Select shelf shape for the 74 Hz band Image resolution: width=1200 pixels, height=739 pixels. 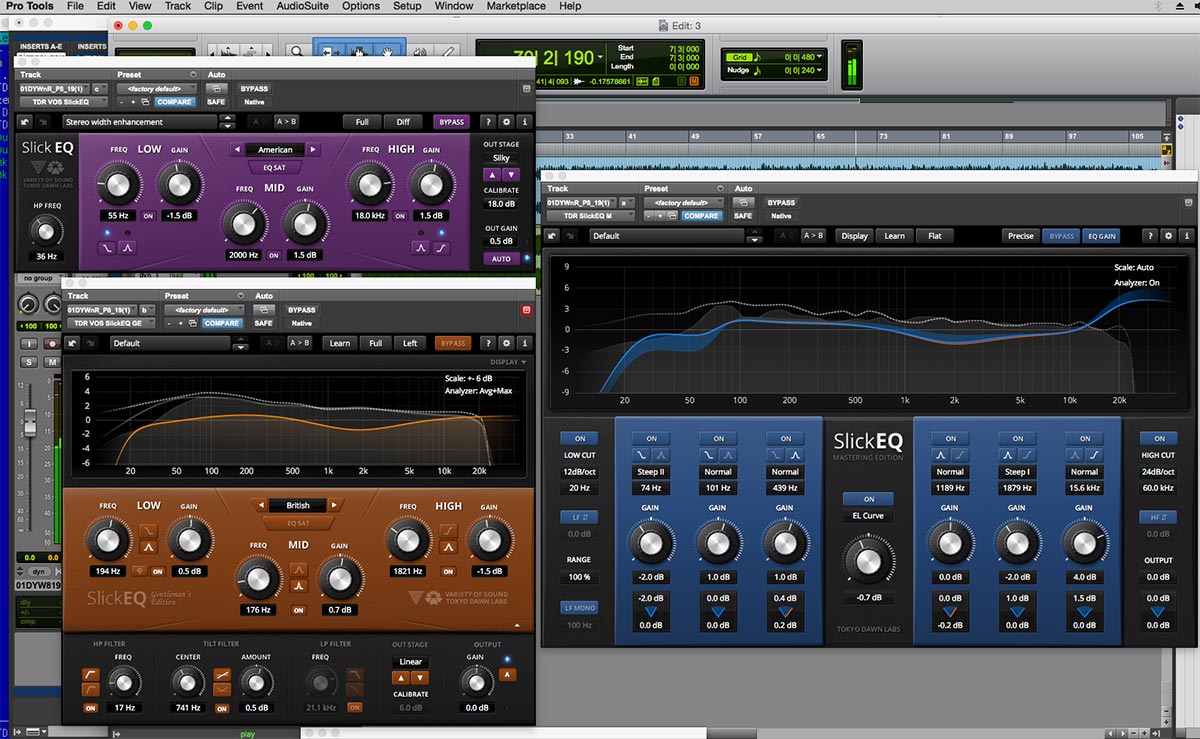pos(641,455)
